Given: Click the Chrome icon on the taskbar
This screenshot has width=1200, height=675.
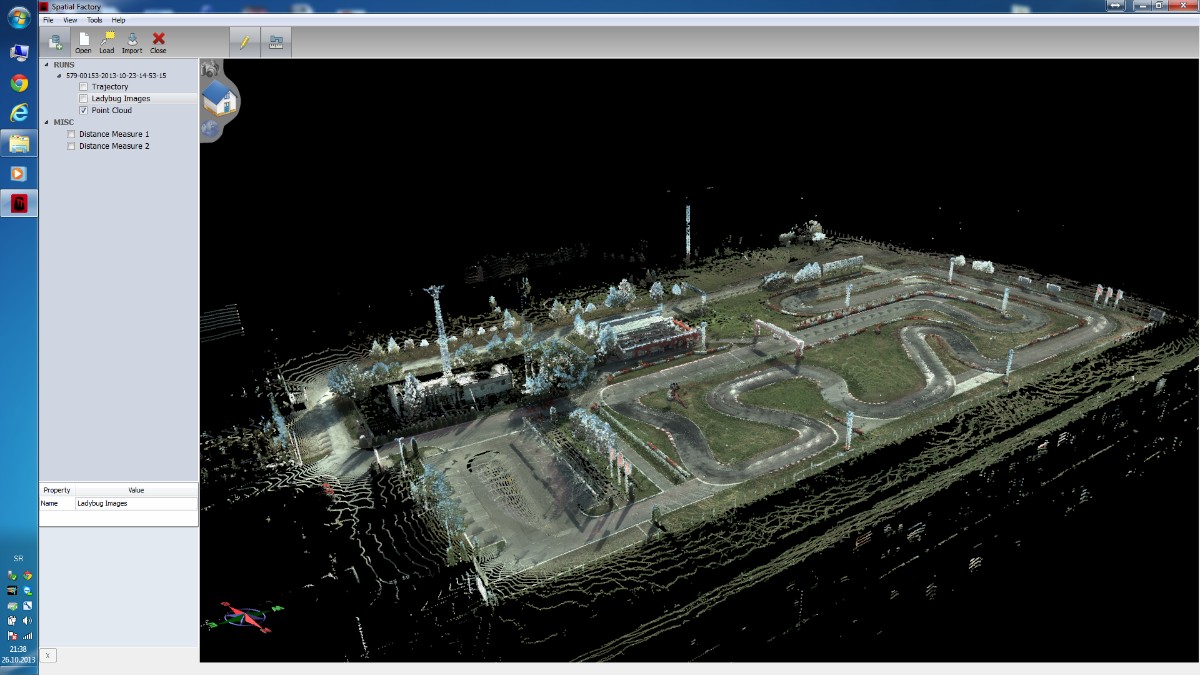Looking at the screenshot, I should (19, 83).
